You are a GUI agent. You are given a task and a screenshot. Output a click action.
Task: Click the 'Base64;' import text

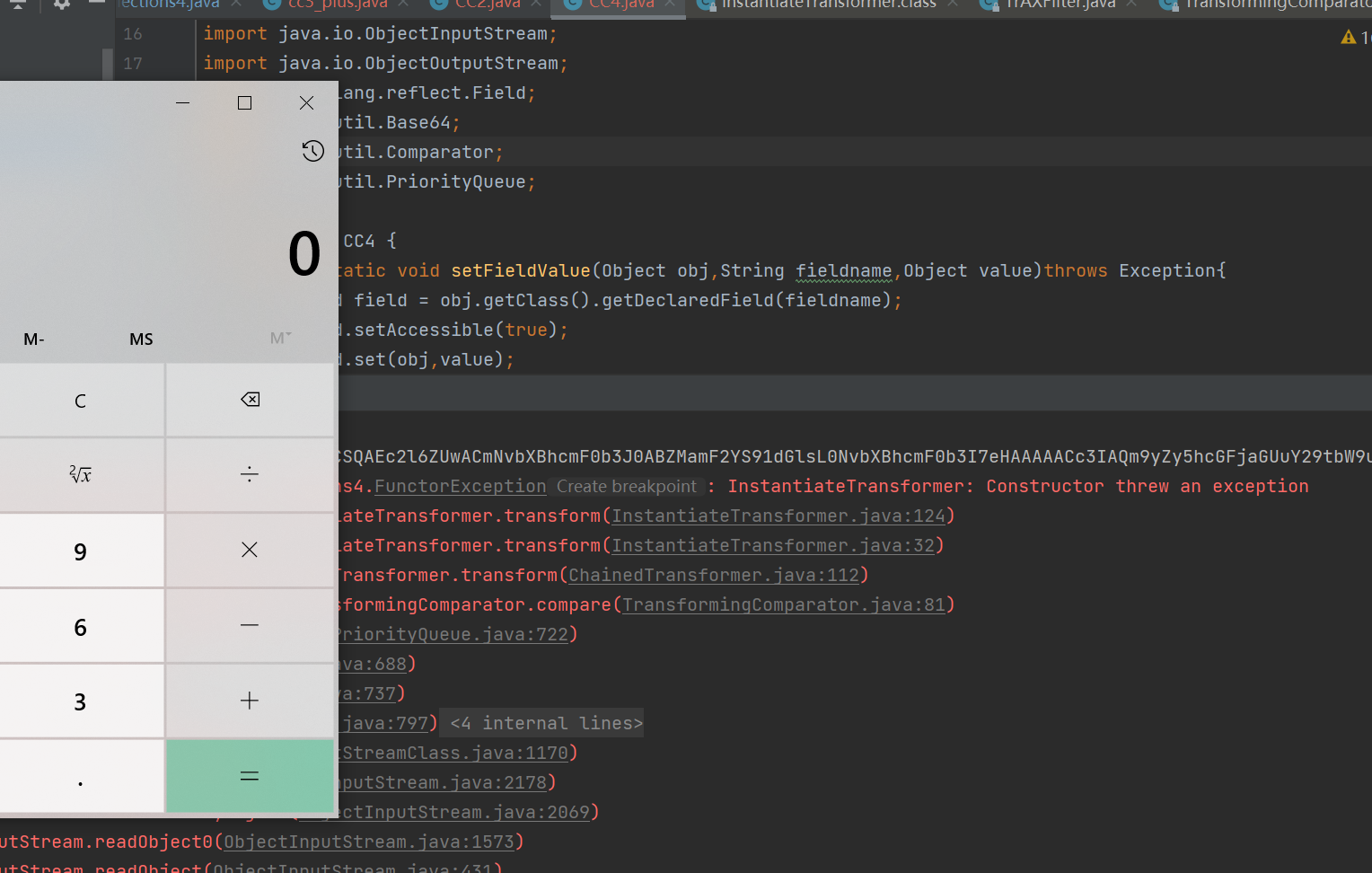point(423,122)
